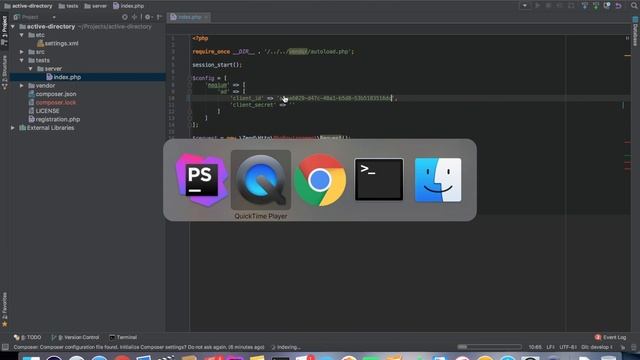Click the scroll-from-source target icon in Project panel
This screenshot has width=640, height=360.
pos(124,17)
